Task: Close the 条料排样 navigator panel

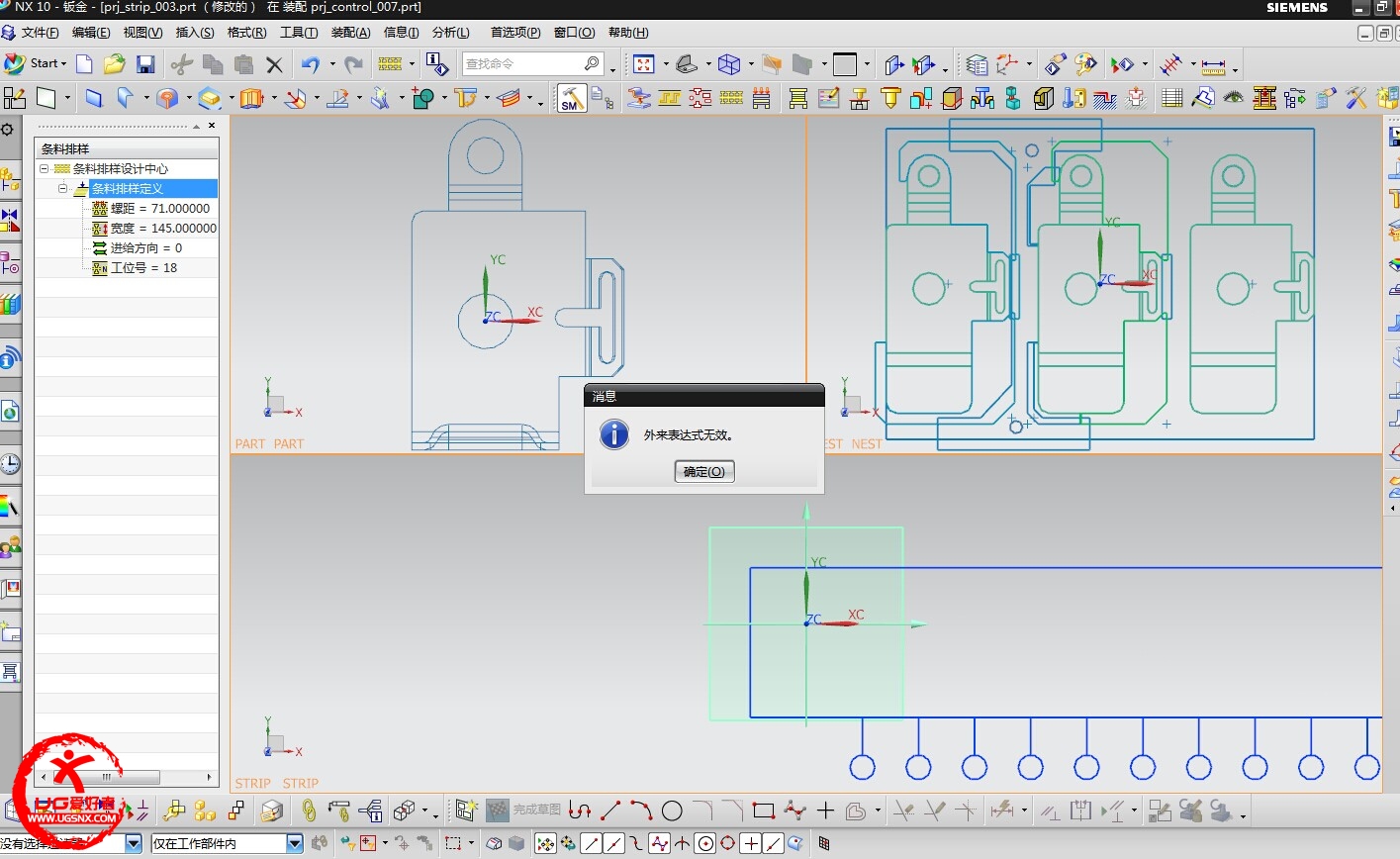Action: click(x=211, y=126)
